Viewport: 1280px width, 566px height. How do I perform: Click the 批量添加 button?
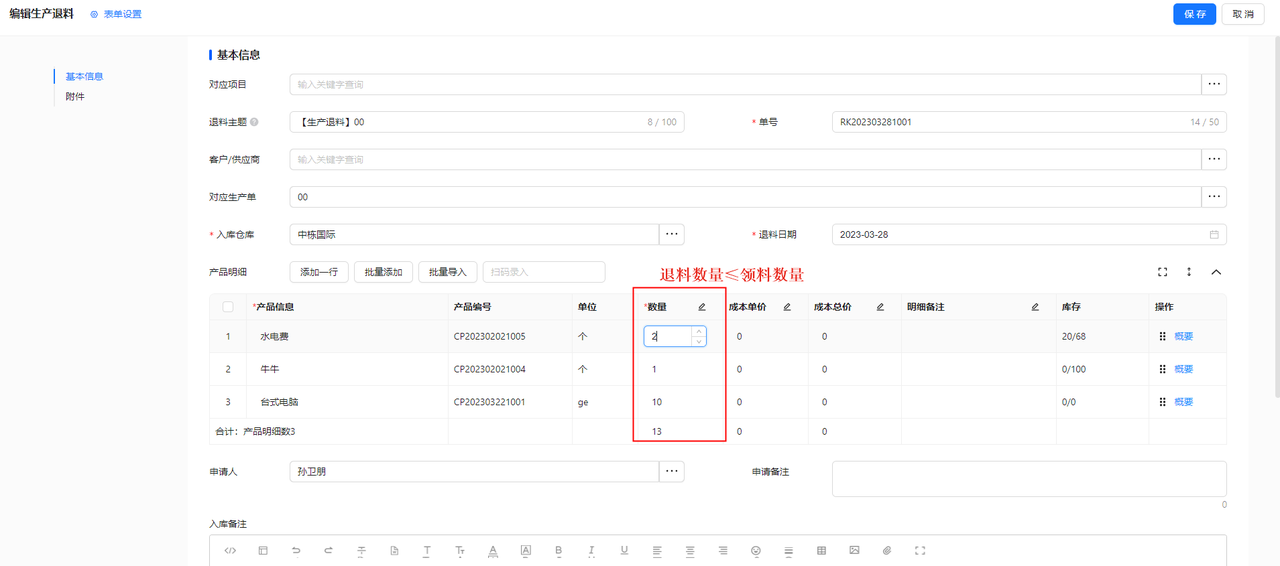coord(382,272)
